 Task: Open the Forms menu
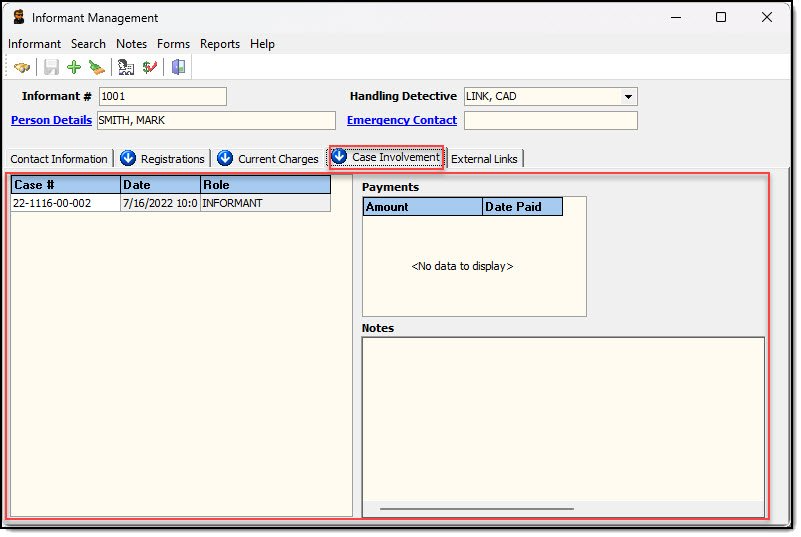(173, 44)
